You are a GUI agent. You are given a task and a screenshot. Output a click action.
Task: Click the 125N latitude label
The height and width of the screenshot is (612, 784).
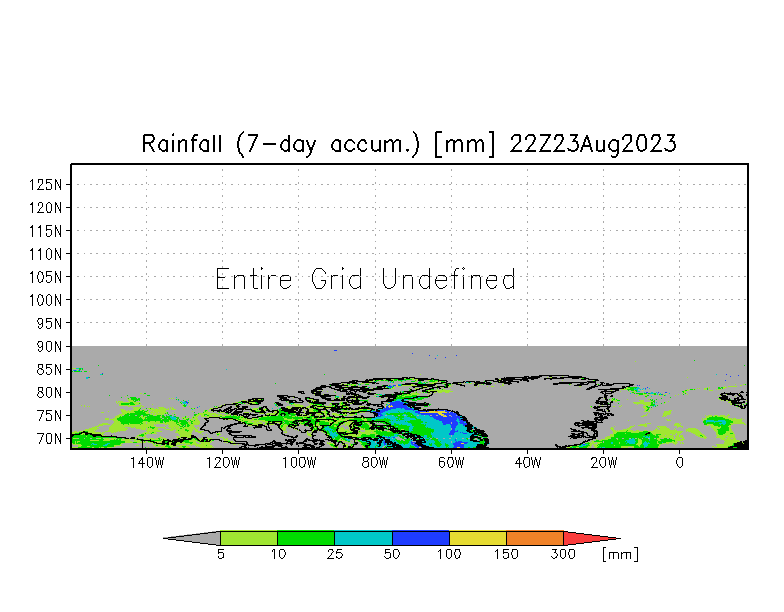pyautogui.click(x=46, y=185)
